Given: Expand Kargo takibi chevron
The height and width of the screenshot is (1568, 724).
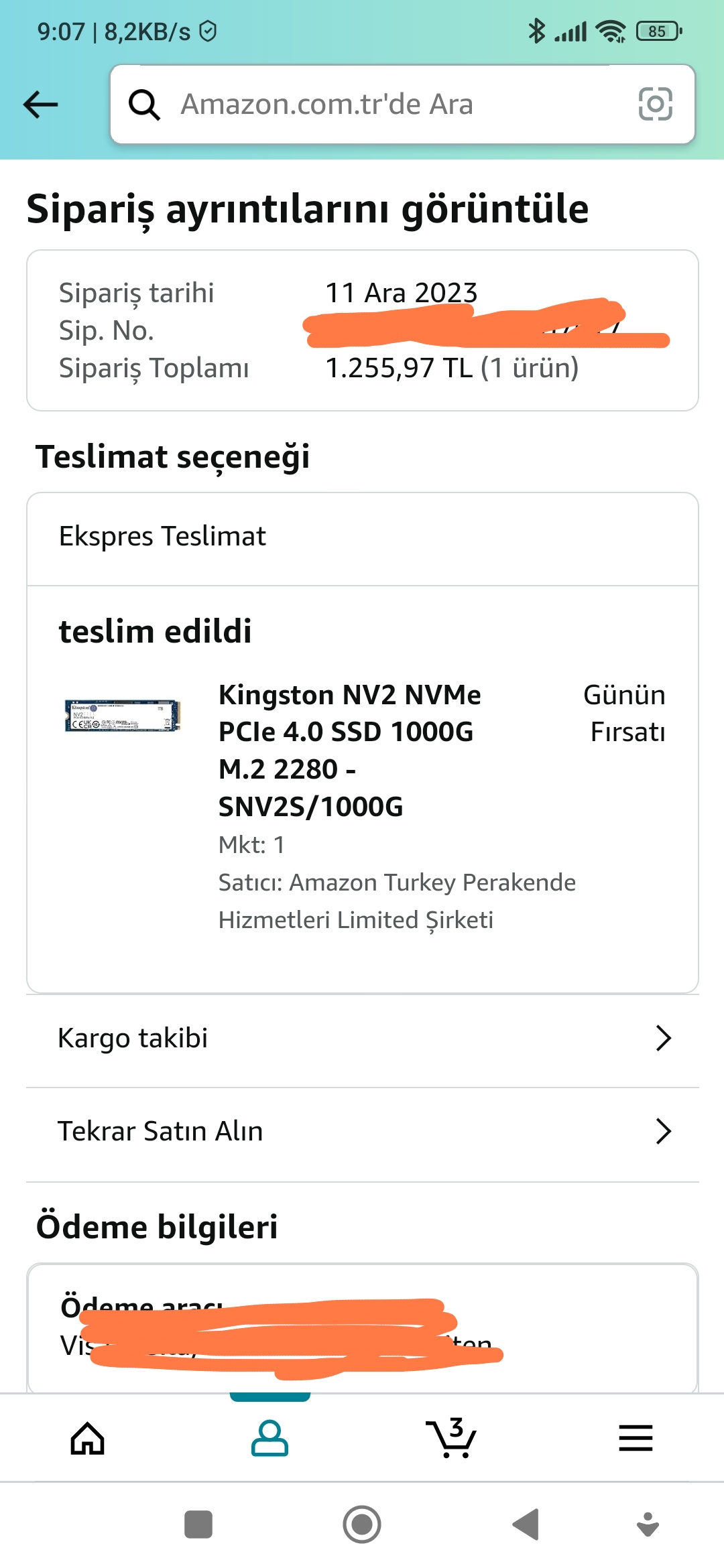Looking at the screenshot, I should click(x=663, y=1038).
